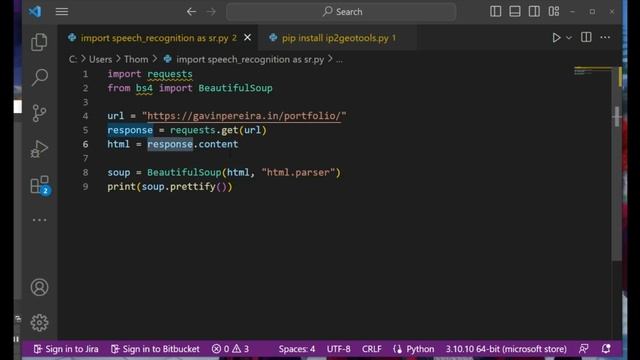This screenshot has height=360, width=640.
Task: Click the portfolio URL string on line 4
Action: click(244, 116)
